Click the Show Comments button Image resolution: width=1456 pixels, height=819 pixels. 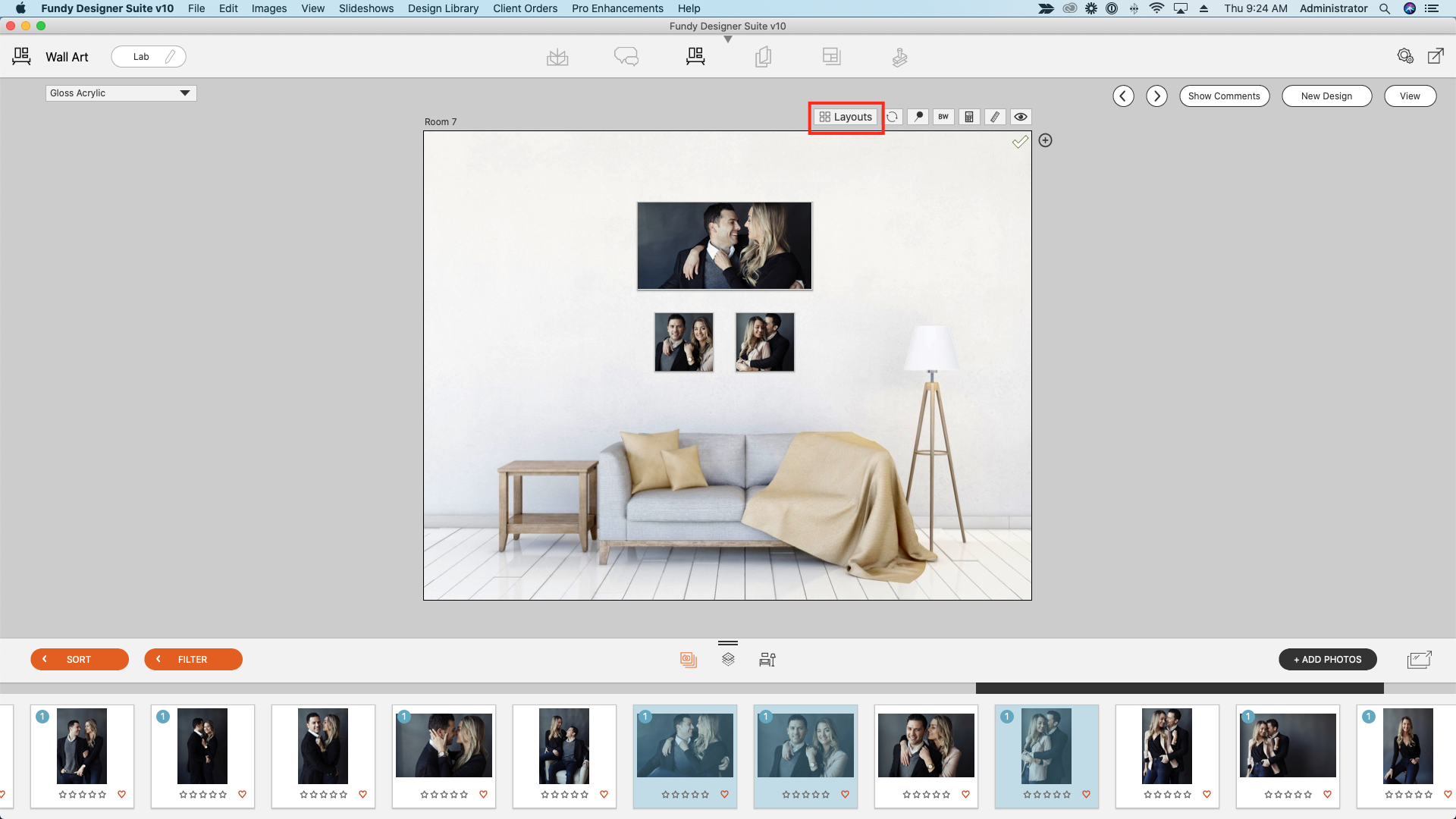click(1224, 96)
